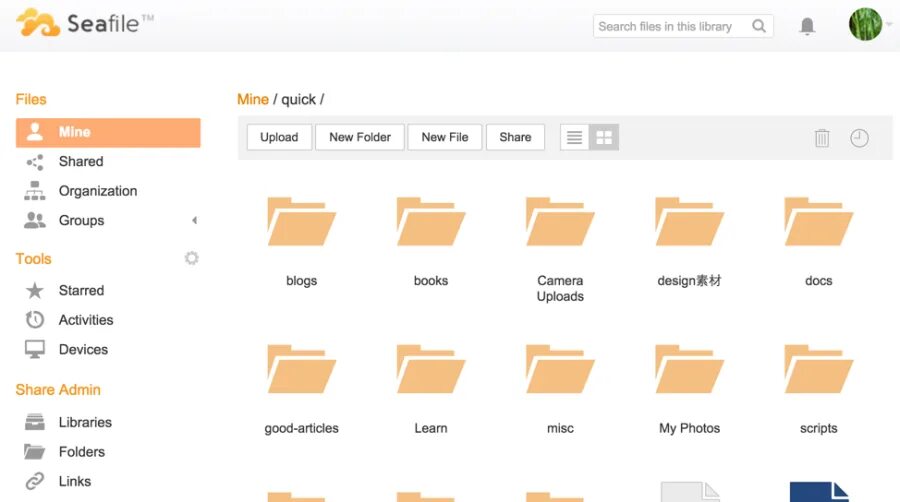Open the scripts folder icon
Image resolution: width=900 pixels, height=502 pixels.
pyautogui.click(x=818, y=369)
